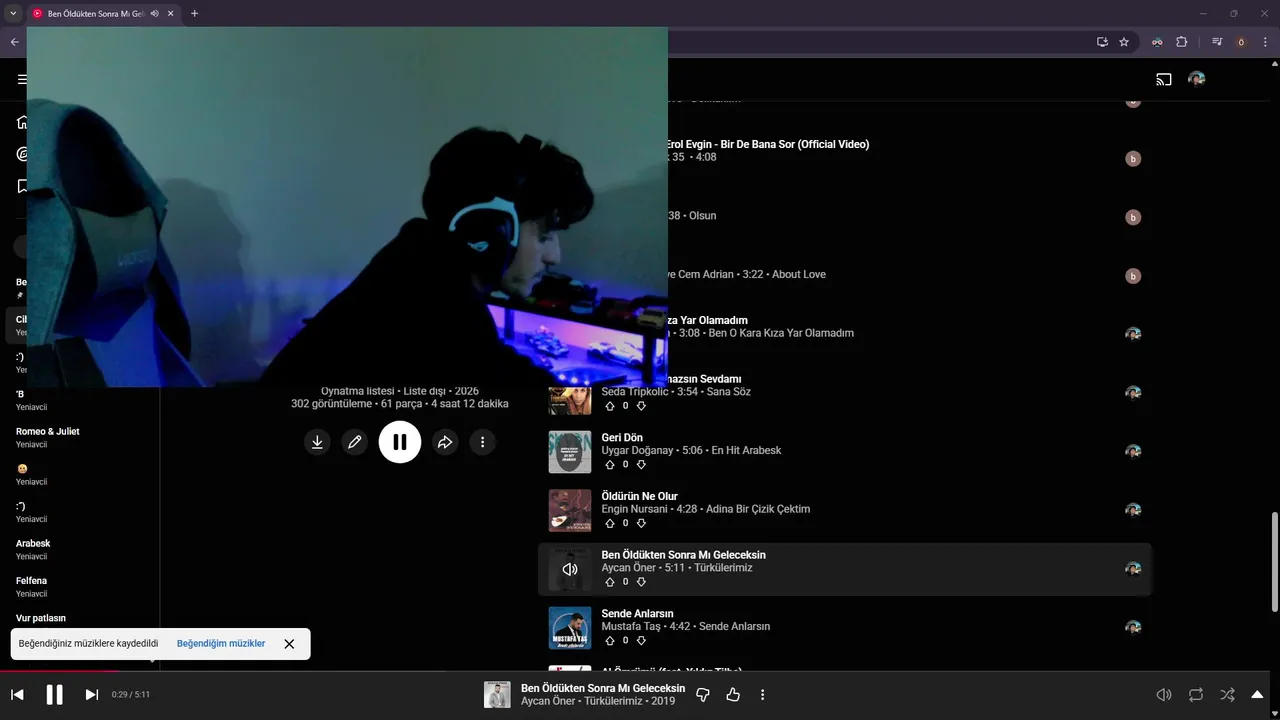Upvote Ben Öldükten Sonra Mı Geleceksin in list

[610, 581]
